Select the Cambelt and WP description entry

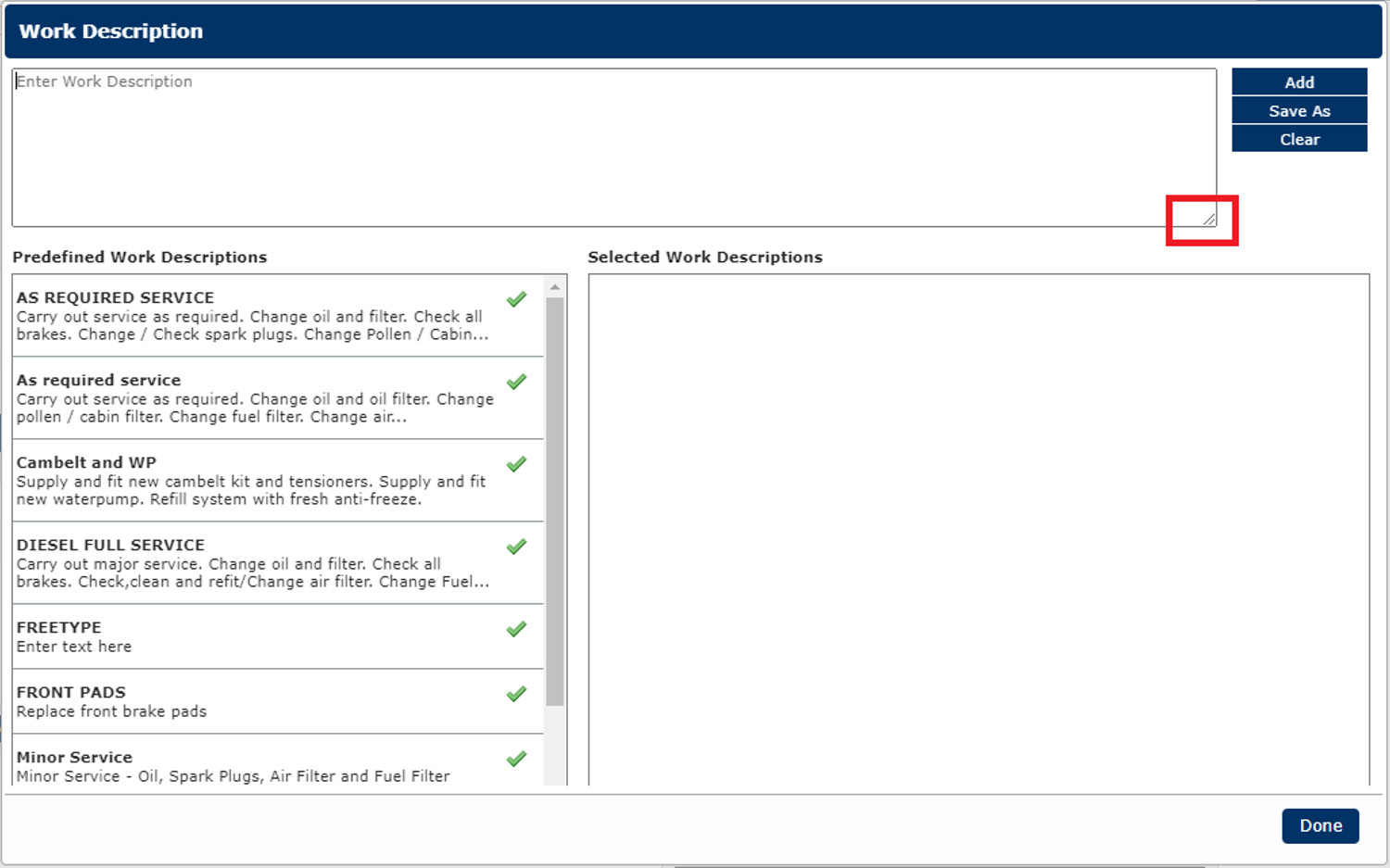(x=250, y=482)
